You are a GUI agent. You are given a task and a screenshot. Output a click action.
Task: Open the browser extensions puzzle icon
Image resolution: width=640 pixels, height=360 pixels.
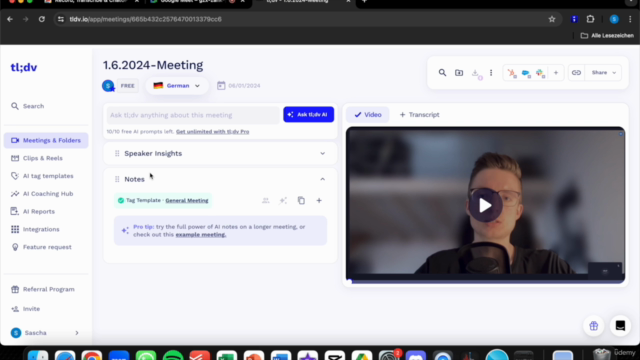tap(590, 19)
